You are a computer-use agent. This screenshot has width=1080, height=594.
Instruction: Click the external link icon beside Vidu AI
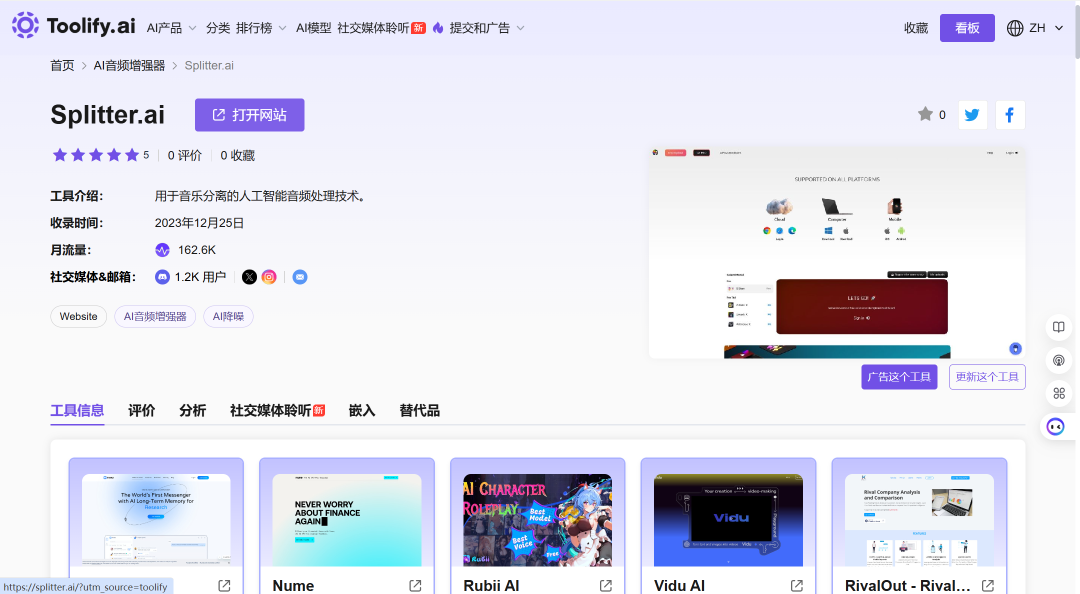(x=797, y=586)
